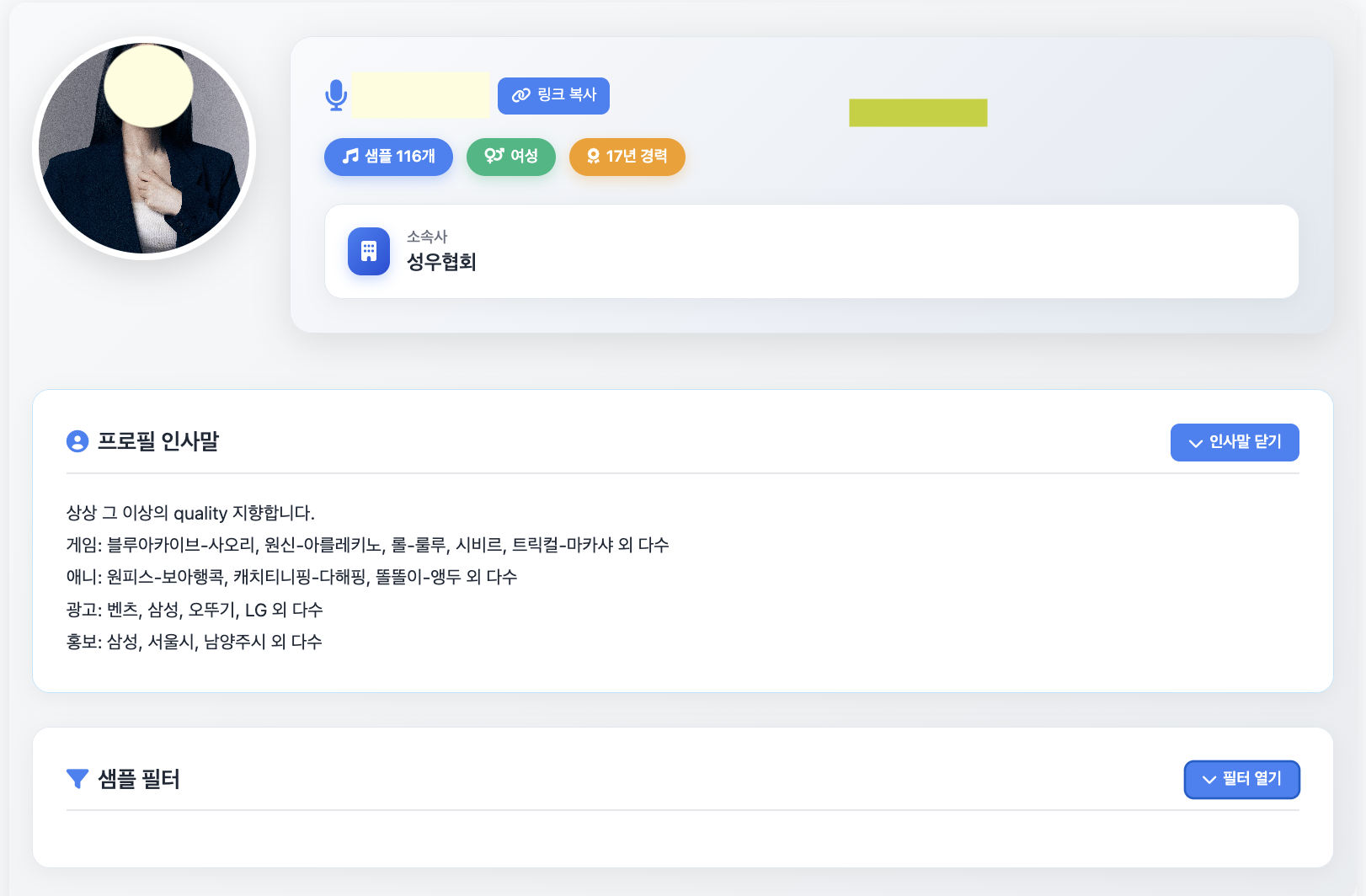The width and height of the screenshot is (1366, 896).
Task: Click the microphone icon beside the hidden name
Action: point(336,95)
